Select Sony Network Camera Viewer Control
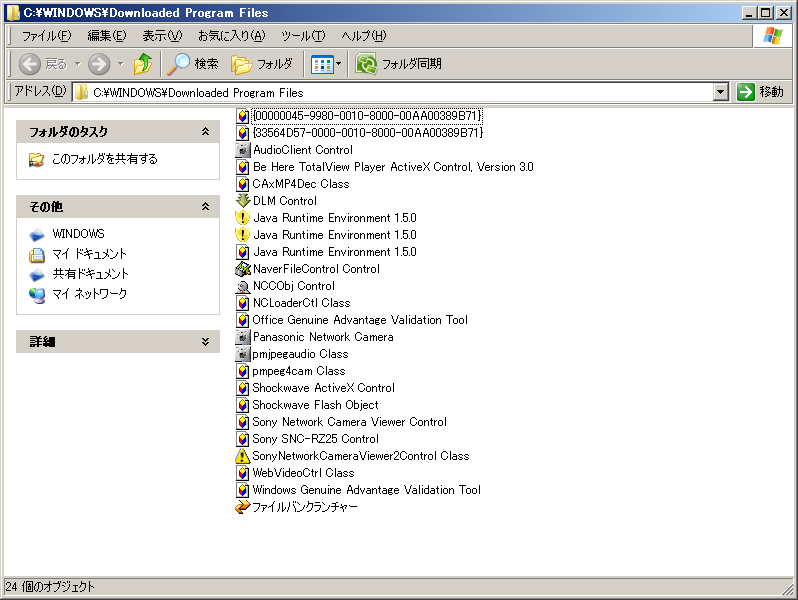The width and height of the screenshot is (798, 600). pyautogui.click(x=341, y=422)
